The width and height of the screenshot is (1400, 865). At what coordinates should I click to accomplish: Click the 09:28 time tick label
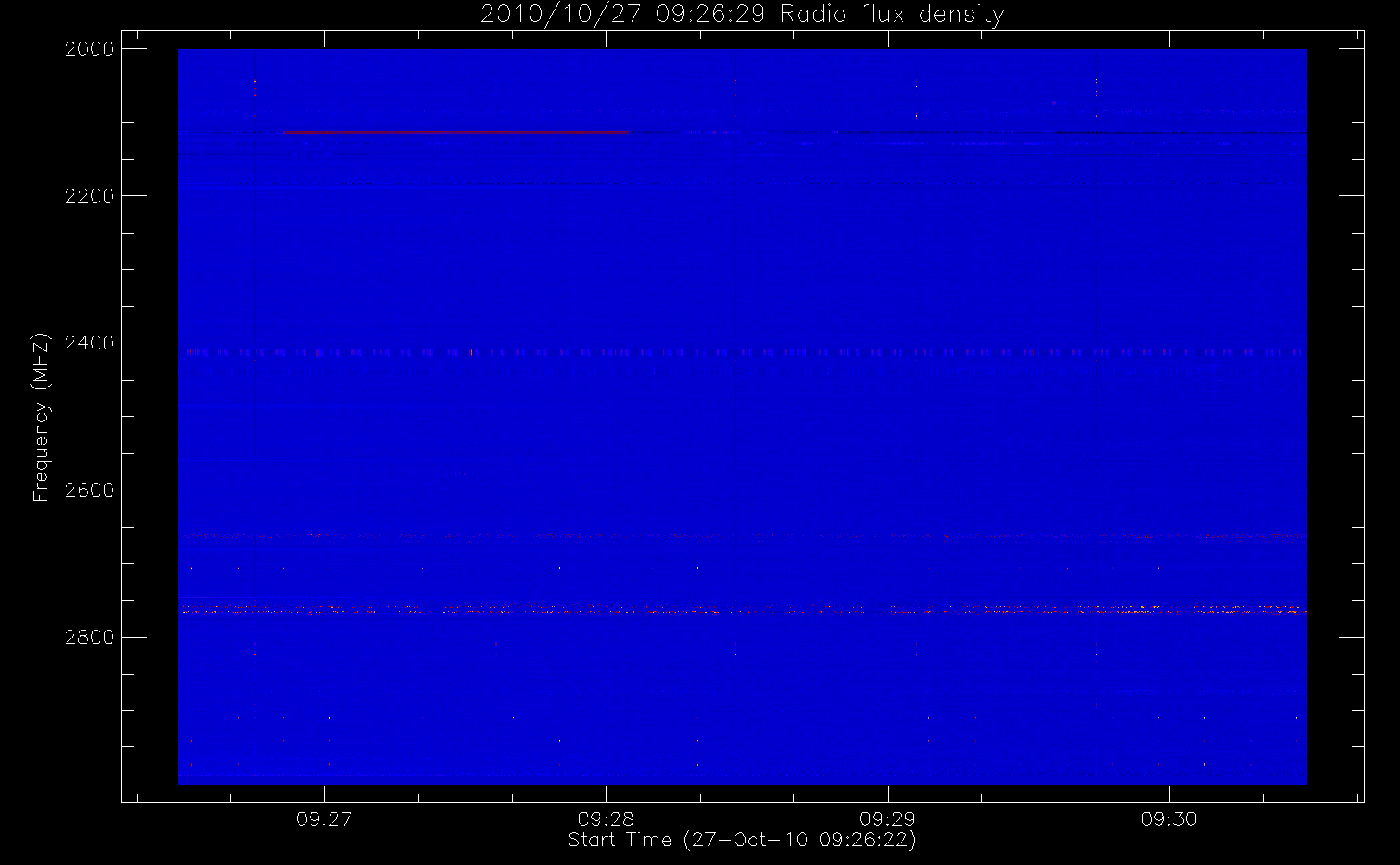pyautogui.click(x=606, y=819)
